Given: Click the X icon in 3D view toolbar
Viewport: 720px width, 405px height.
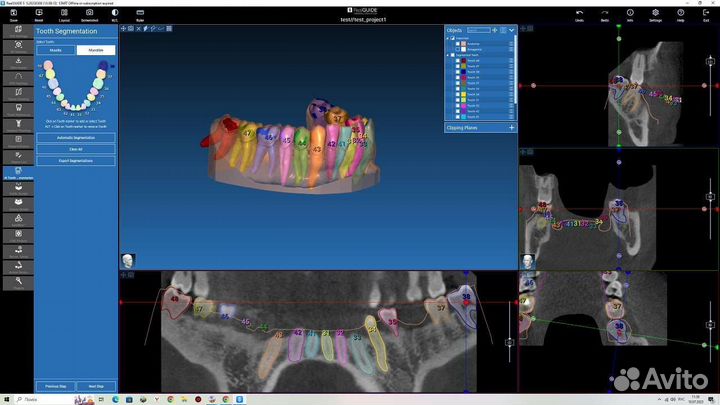Looking at the screenshot, I should pos(138,28).
